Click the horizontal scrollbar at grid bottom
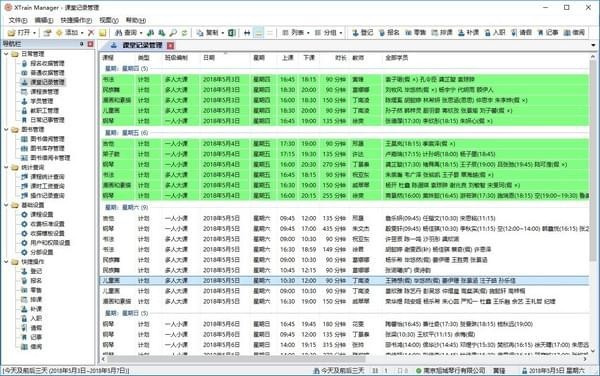Image resolution: width=600 pixels, height=376 pixels. point(236,359)
